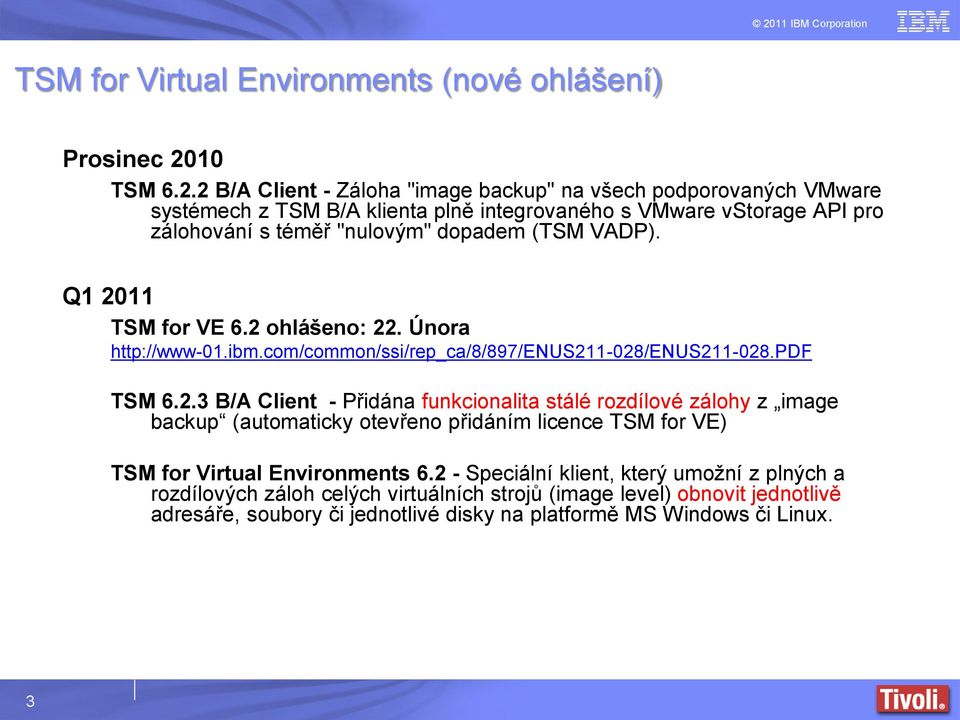Select the slide title 'TSM for Virtual Environments'
960x720 pixels.
point(223,80)
